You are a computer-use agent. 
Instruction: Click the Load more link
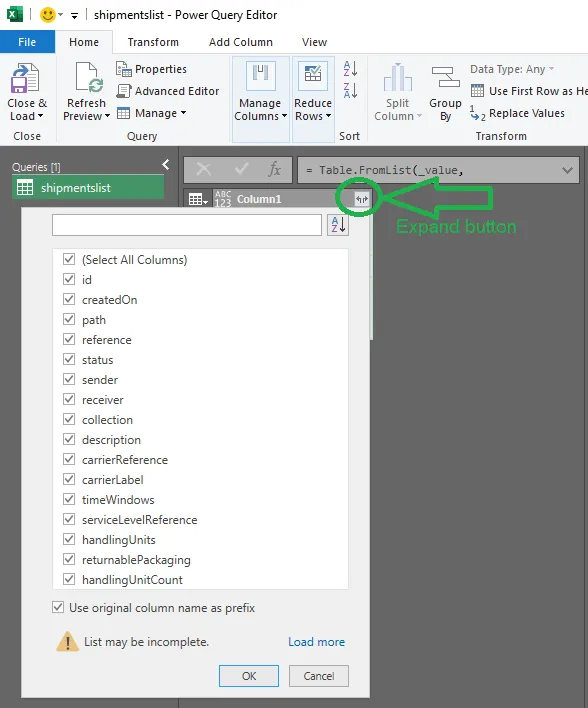point(317,642)
